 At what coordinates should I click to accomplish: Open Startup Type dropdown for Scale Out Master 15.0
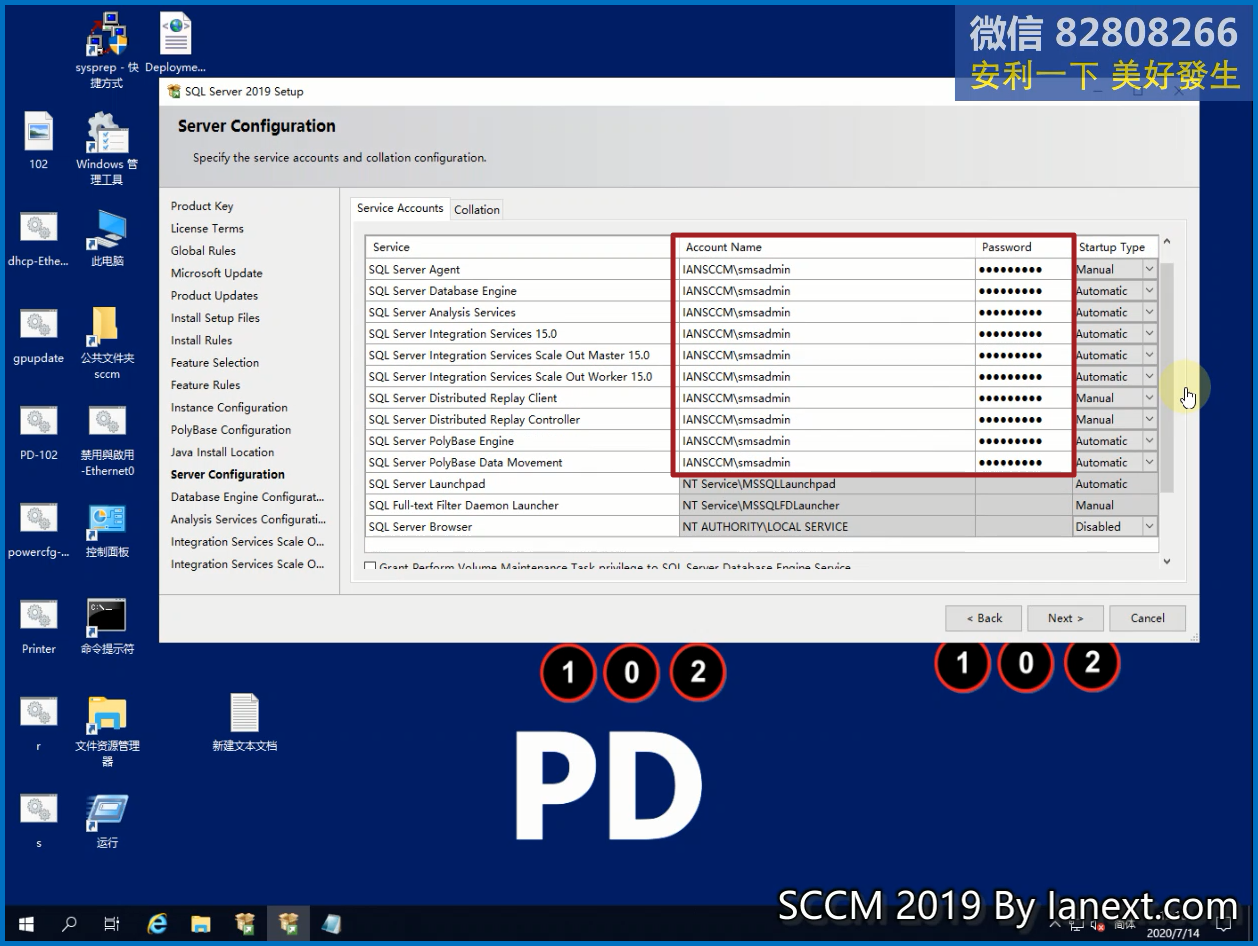click(x=1149, y=355)
